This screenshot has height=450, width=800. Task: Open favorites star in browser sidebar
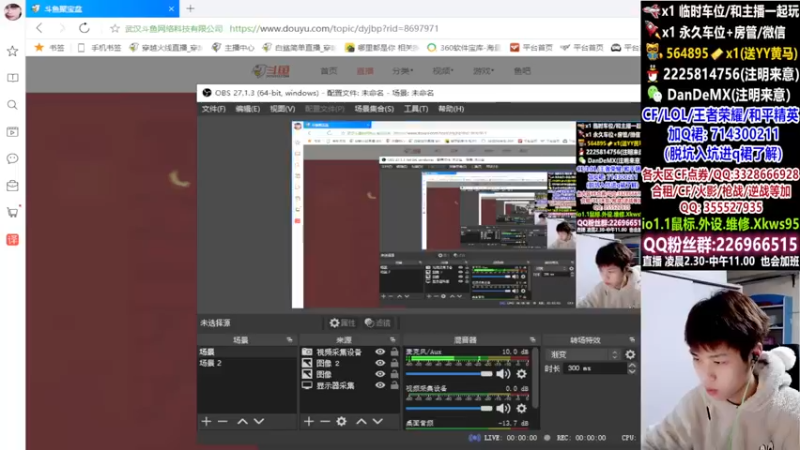point(12,51)
